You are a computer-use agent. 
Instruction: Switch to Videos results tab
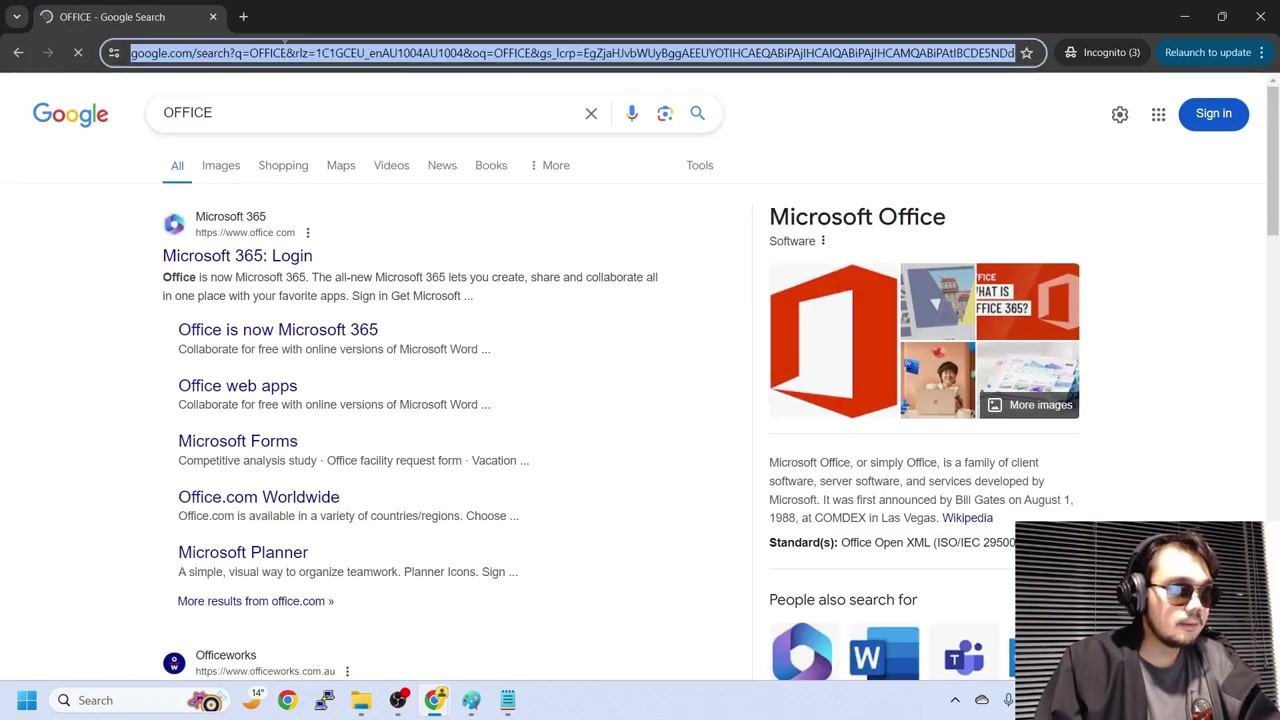(391, 166)
